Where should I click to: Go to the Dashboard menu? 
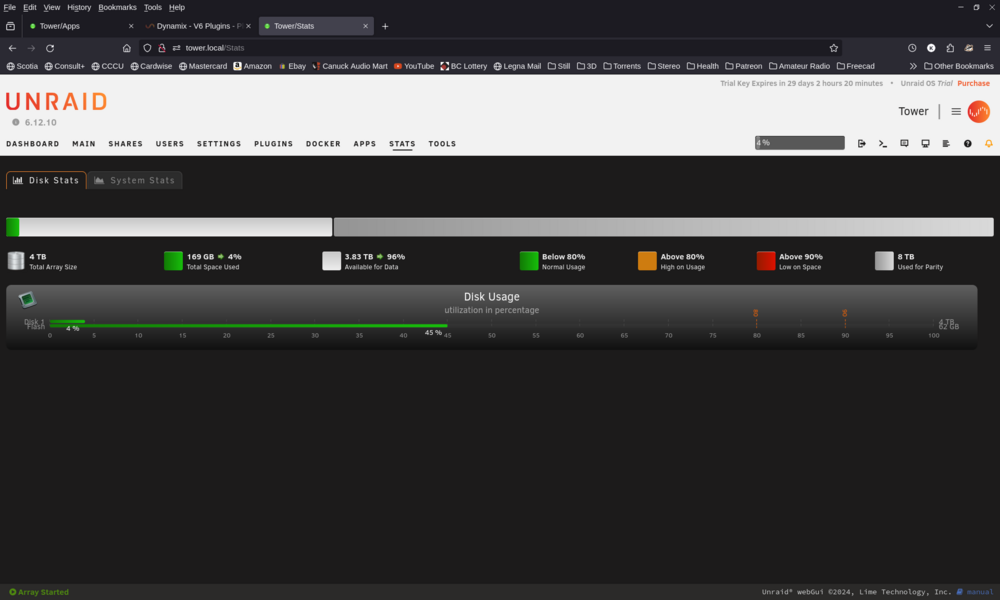coord(33,144)
